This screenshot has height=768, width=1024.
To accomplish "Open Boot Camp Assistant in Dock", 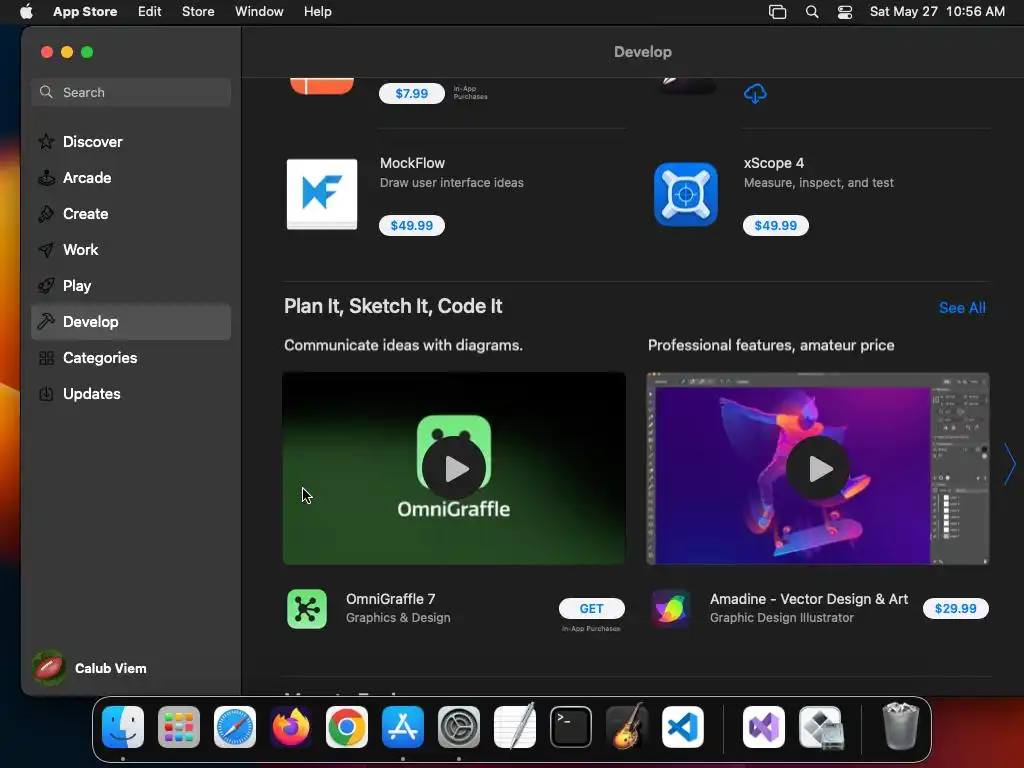I will [x=821, y=727].
